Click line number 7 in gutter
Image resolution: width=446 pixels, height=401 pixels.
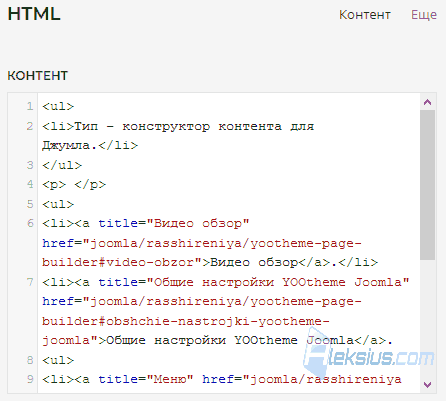pos(30,282)
